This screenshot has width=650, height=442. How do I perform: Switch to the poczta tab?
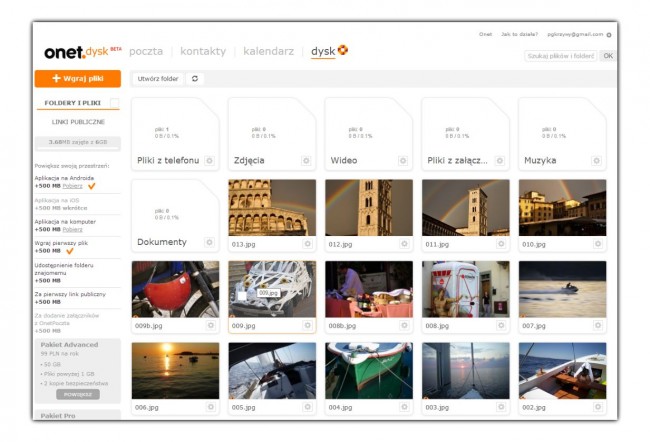pyautogui.click(x=146, y=51)
